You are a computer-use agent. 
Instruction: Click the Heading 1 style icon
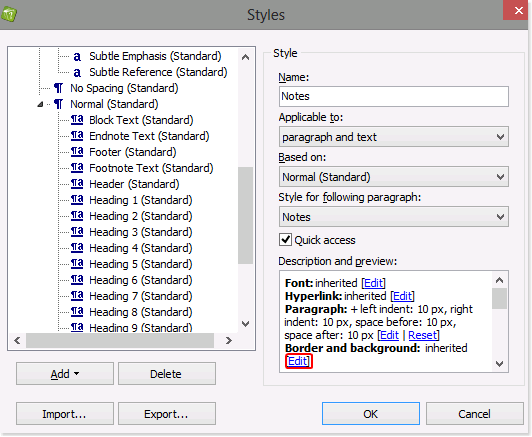[x=77, y=200]
